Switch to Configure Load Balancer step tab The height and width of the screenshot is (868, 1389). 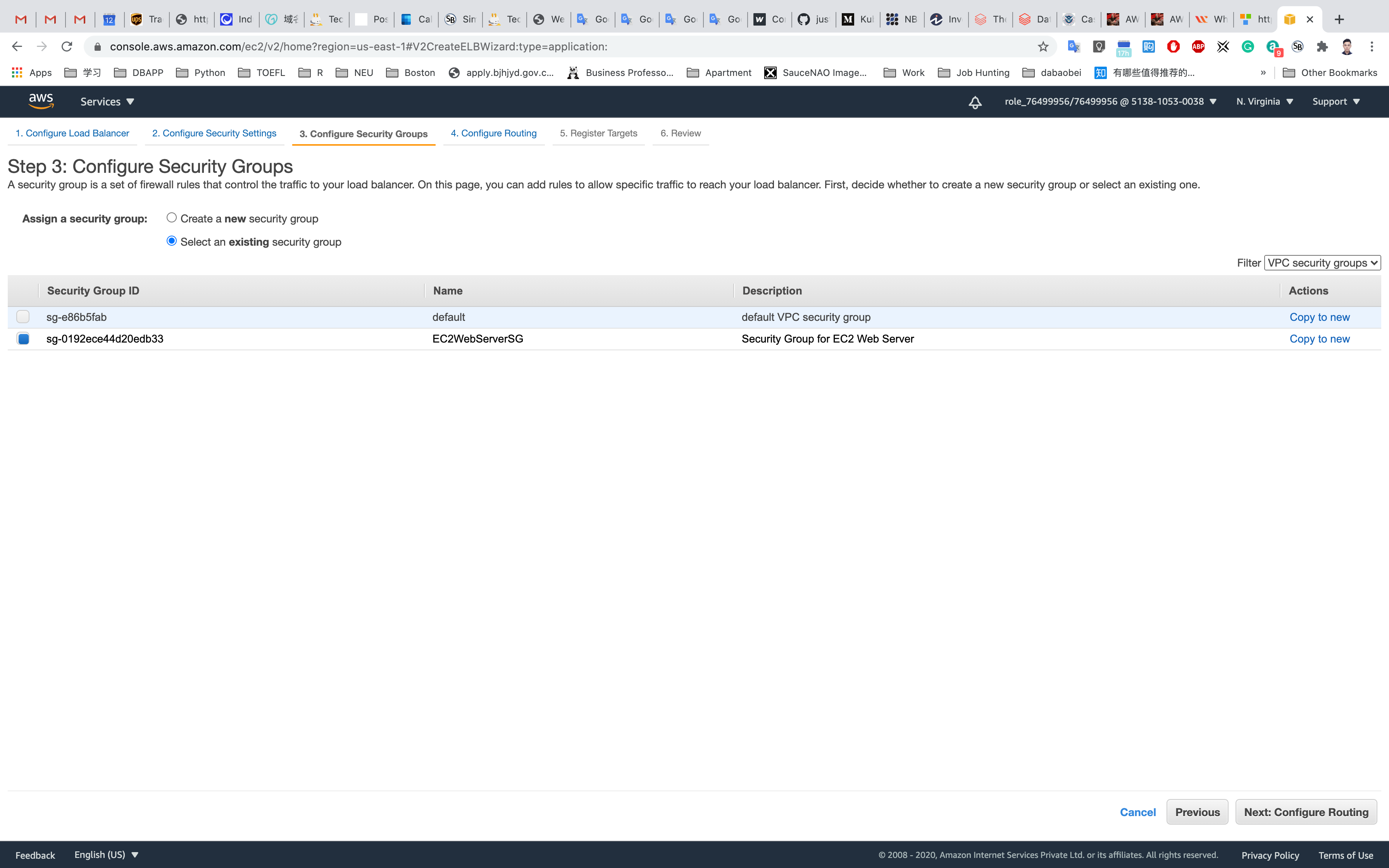[x=72, y=133]
